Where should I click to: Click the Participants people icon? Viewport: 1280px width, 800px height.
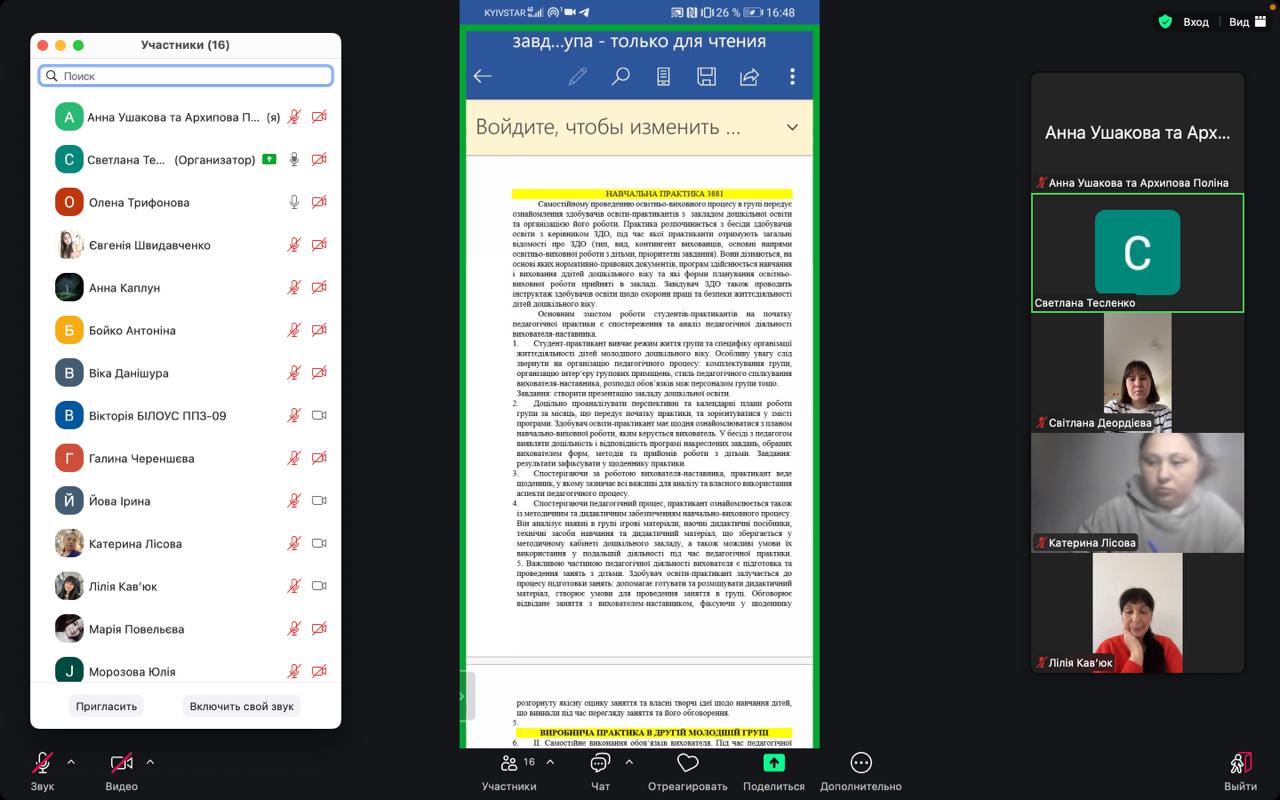(509, 763)
